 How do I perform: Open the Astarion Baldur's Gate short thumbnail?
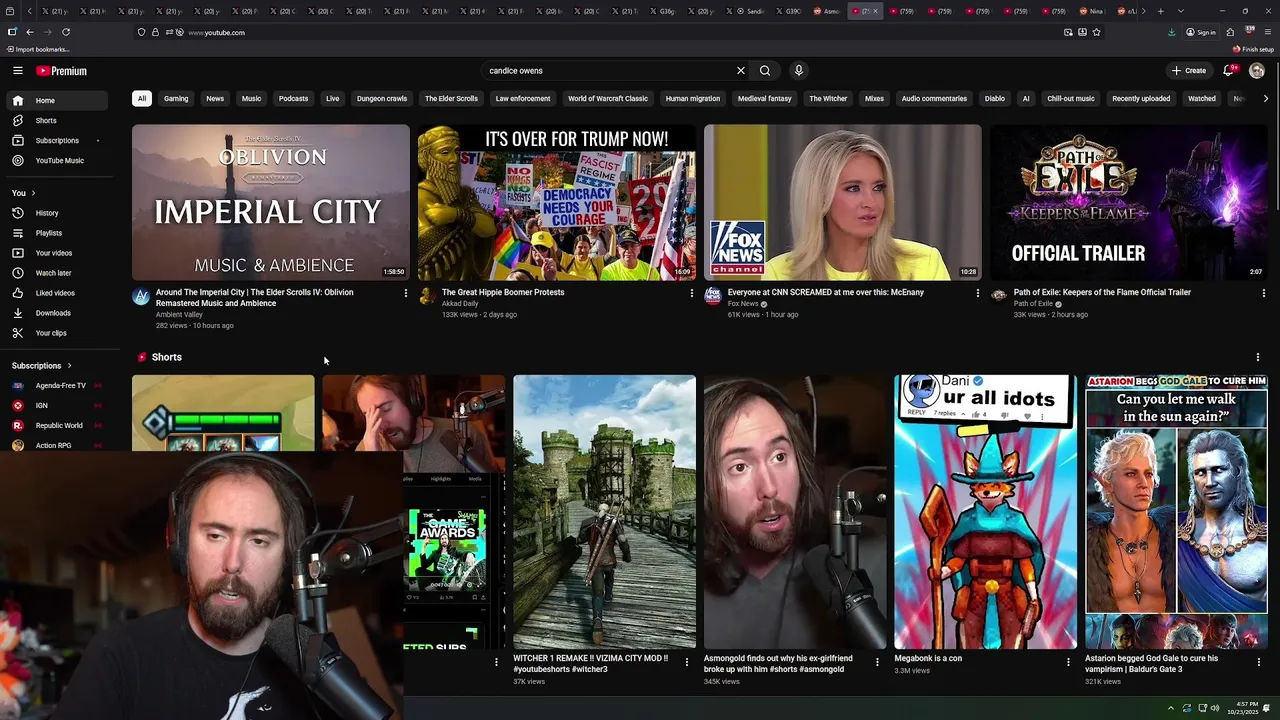pos(1176,512)
